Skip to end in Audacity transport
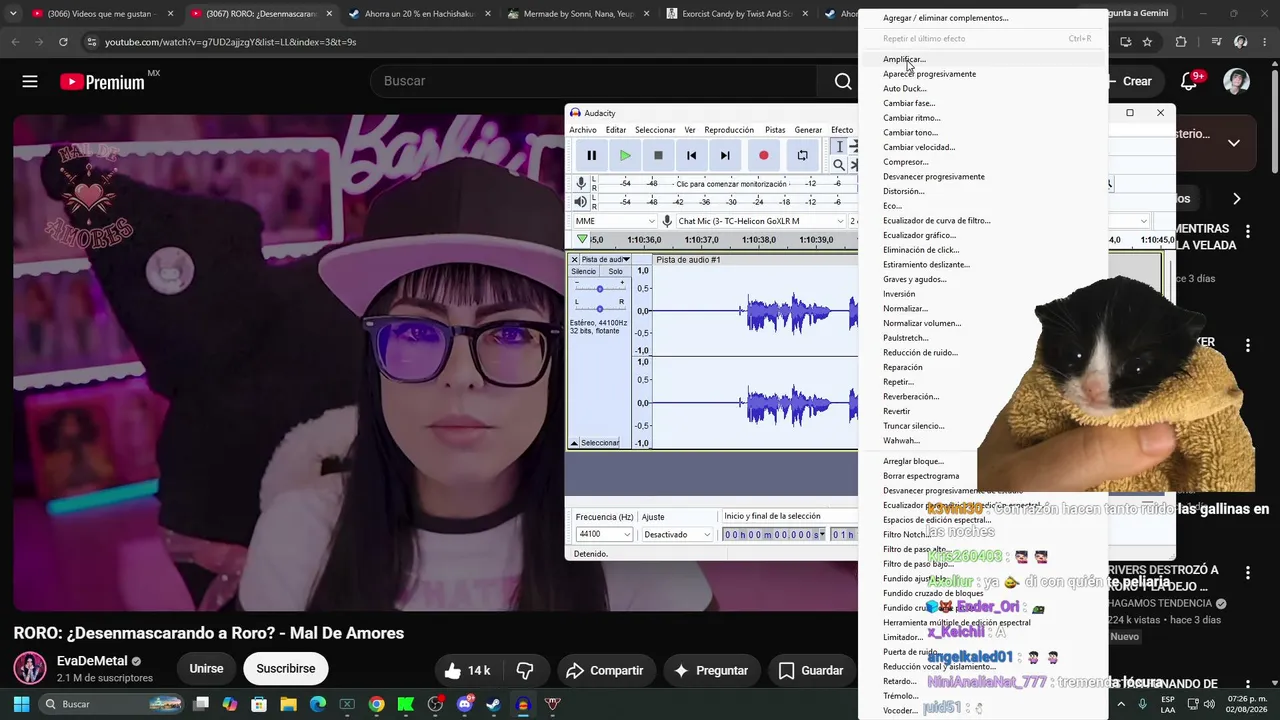 [725, 155]
